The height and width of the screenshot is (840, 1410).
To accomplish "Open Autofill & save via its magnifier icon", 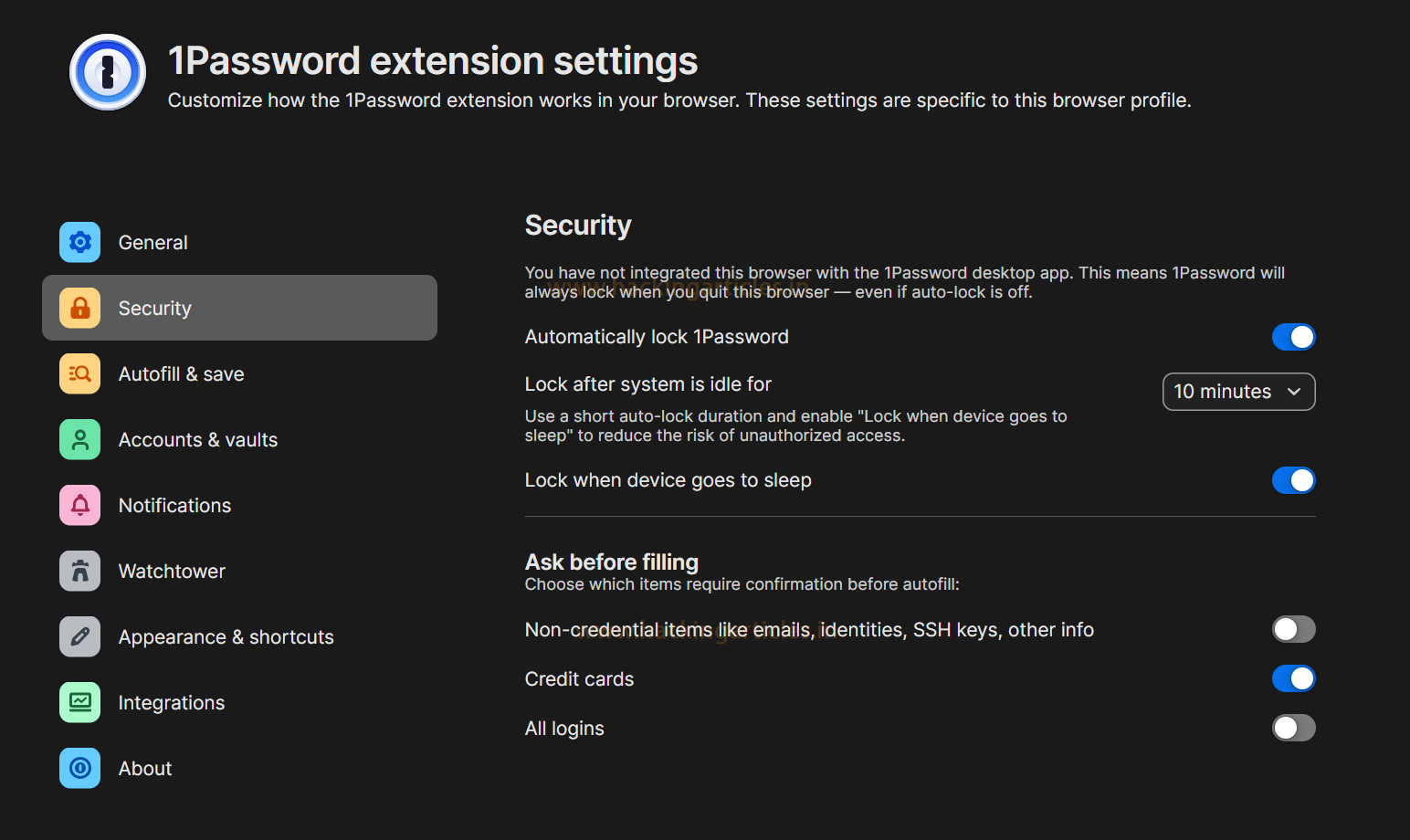I will pos(80,373).
